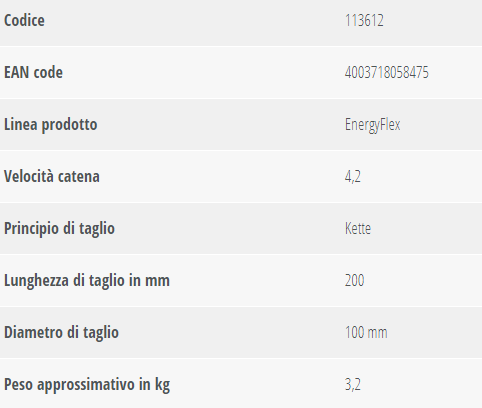
Task: Select the cutting length value 200
Action: [354, 280]
